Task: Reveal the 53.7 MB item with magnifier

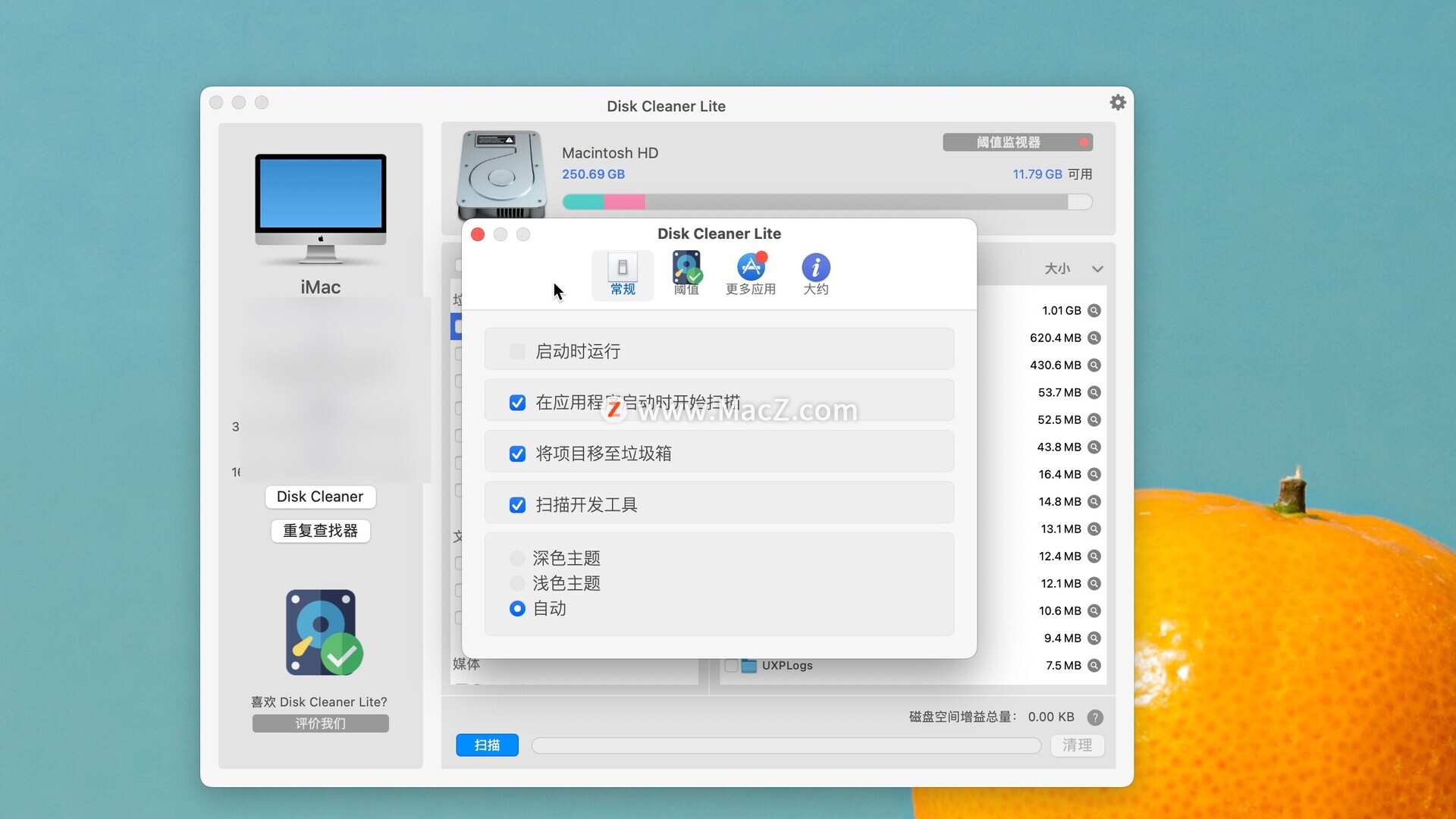Action: tap(1094, 392)
